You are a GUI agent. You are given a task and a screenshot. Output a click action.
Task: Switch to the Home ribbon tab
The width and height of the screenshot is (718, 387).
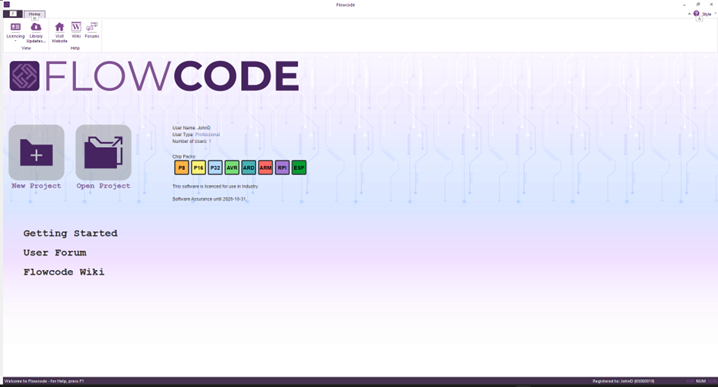point(35,14)
